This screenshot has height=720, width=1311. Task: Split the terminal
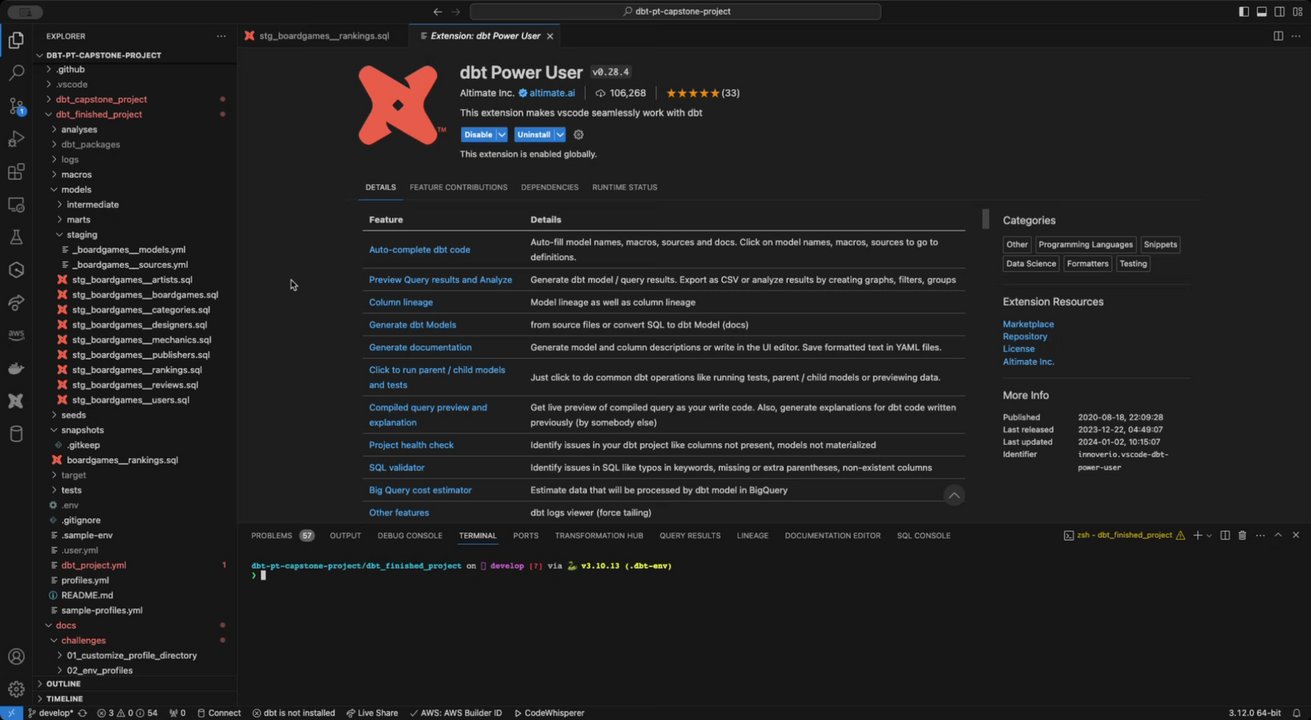click(x=1226, y=535)
